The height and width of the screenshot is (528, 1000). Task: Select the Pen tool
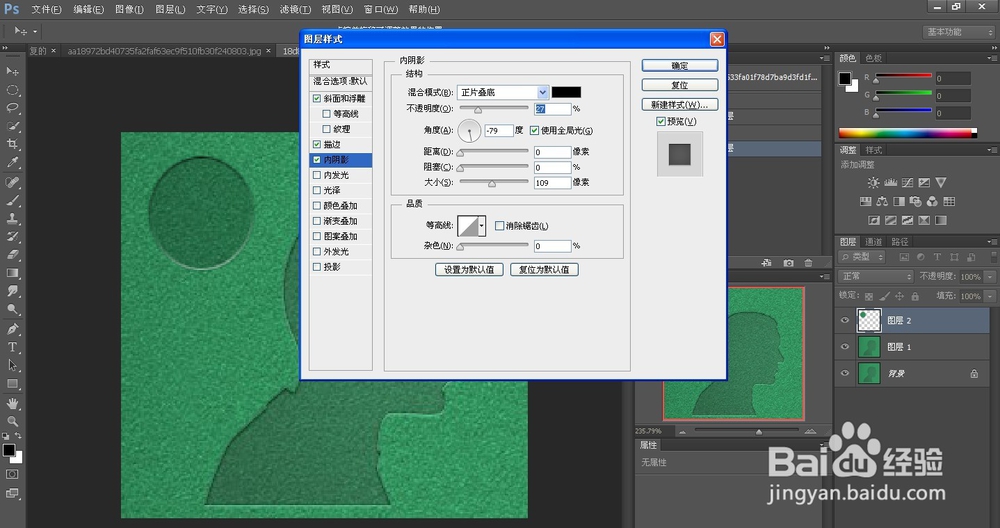(x=12, y=329)
